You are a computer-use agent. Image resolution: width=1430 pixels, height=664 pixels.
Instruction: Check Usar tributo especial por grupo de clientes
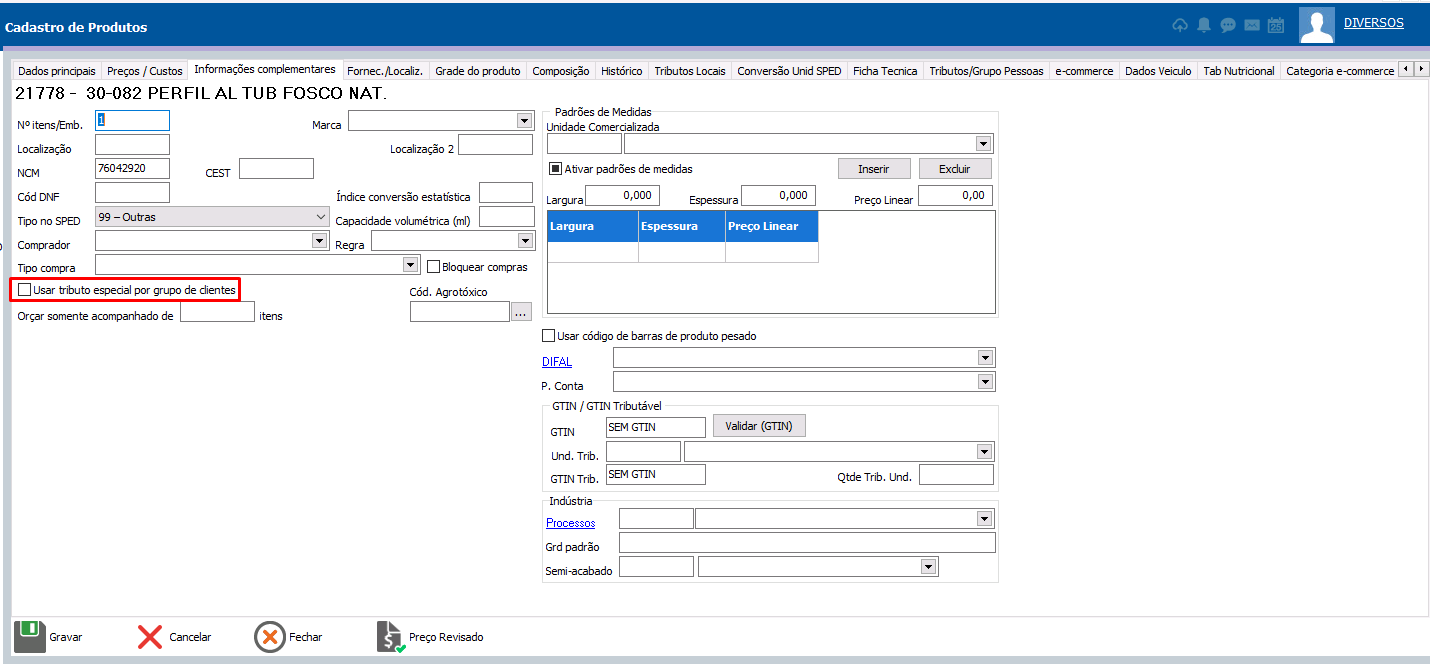point(25,290)
